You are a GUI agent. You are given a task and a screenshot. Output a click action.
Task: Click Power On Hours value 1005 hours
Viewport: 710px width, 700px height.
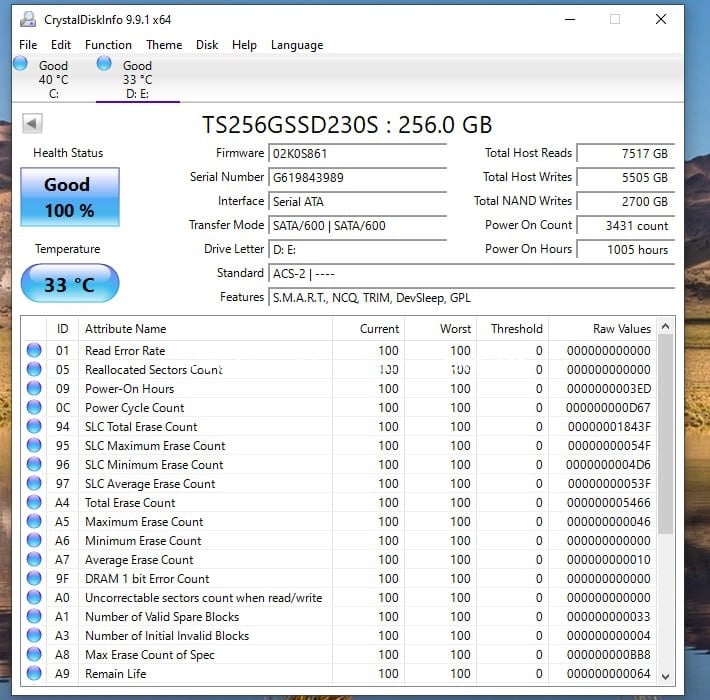click(x=626, y=249)
